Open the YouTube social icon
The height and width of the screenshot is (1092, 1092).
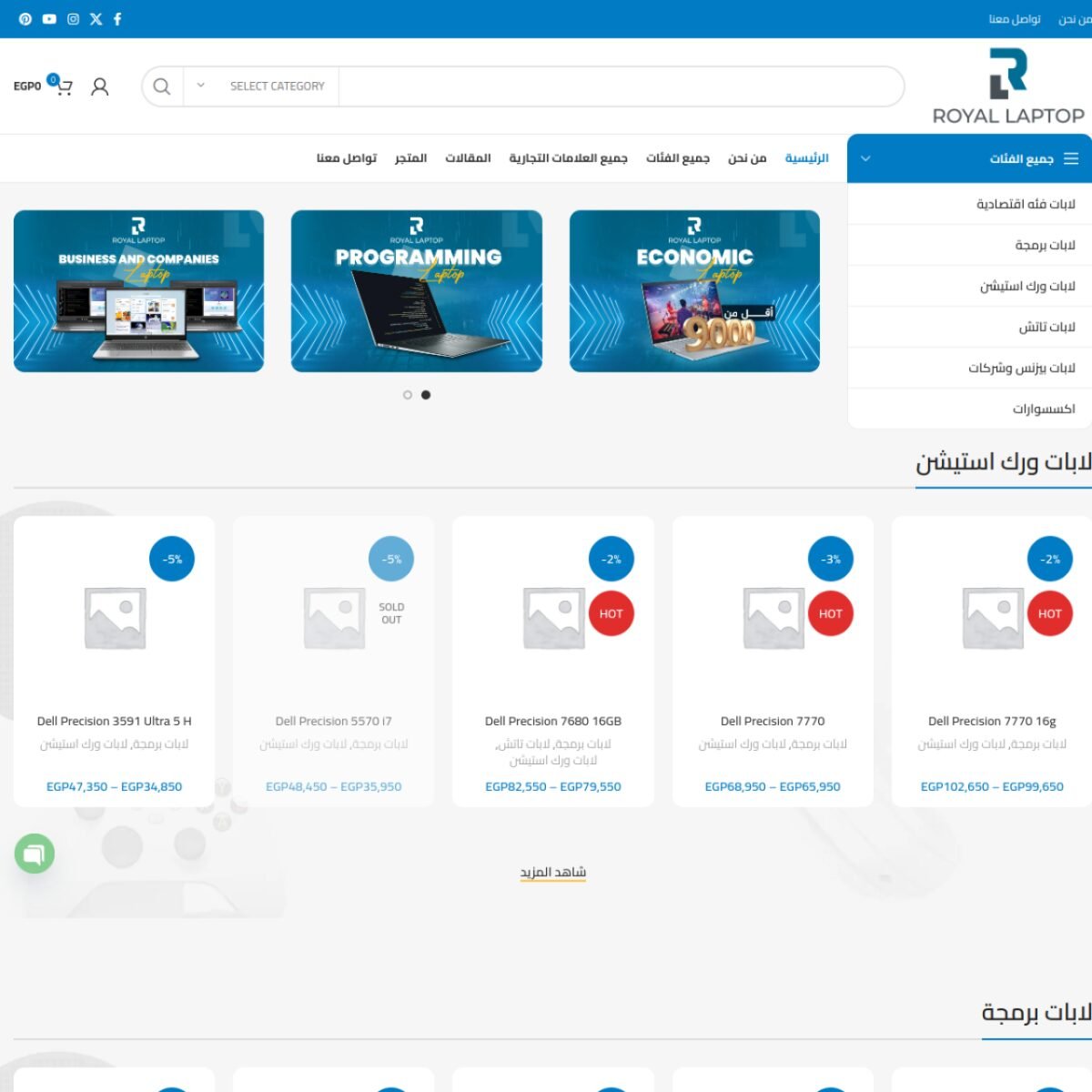click(49, 19)
